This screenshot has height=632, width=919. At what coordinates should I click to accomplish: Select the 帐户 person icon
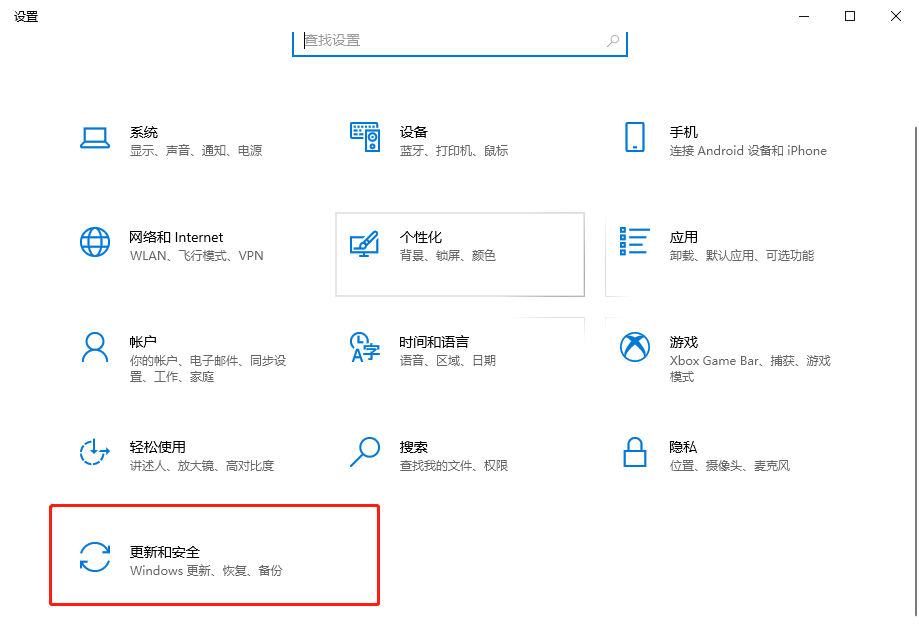click(95, 349)
